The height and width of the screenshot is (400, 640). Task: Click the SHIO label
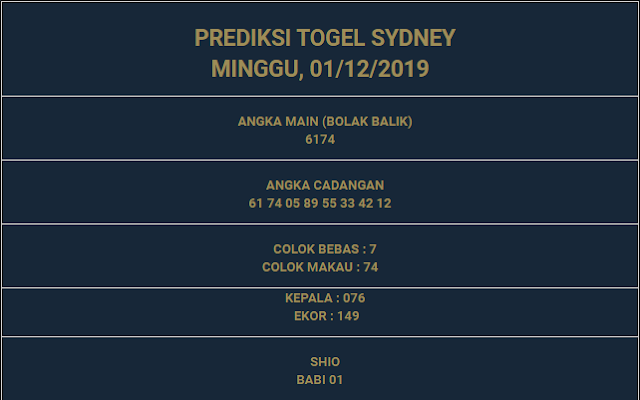coord(325,362)
